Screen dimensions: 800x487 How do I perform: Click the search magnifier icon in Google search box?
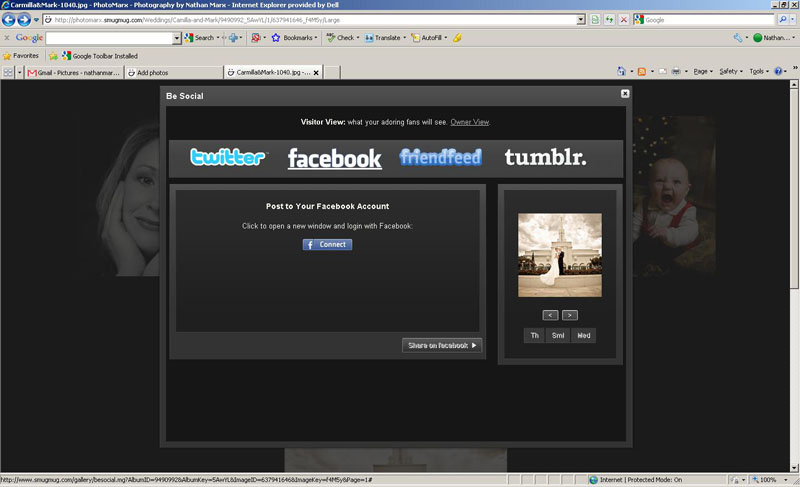tap(783, 20)
